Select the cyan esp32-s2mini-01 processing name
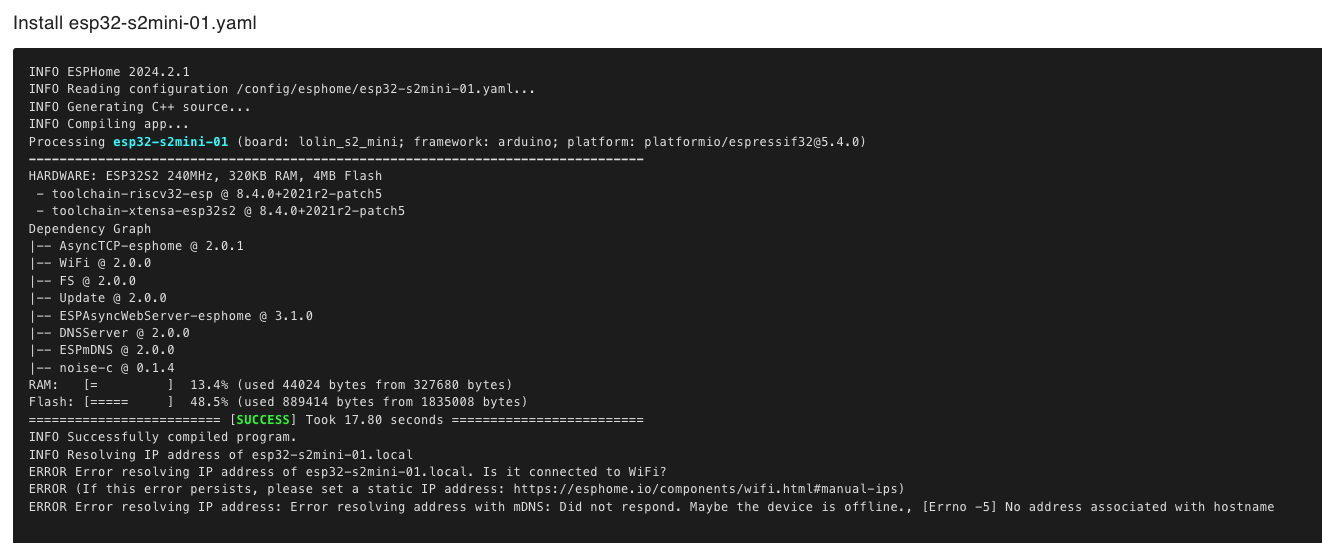The height and width of the screenshot is (543, 1322). pyautogui.click(x=170, y=142)
